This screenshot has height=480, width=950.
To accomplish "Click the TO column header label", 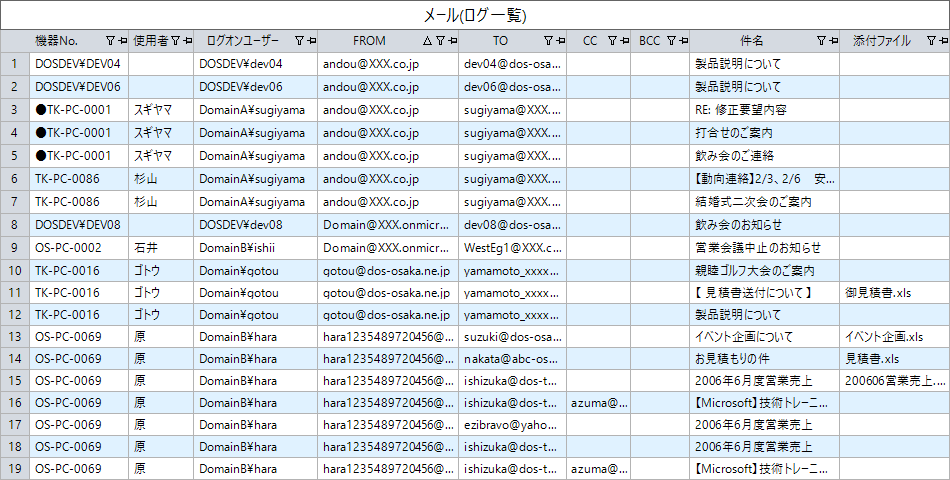I will click(x=500, y=41).
